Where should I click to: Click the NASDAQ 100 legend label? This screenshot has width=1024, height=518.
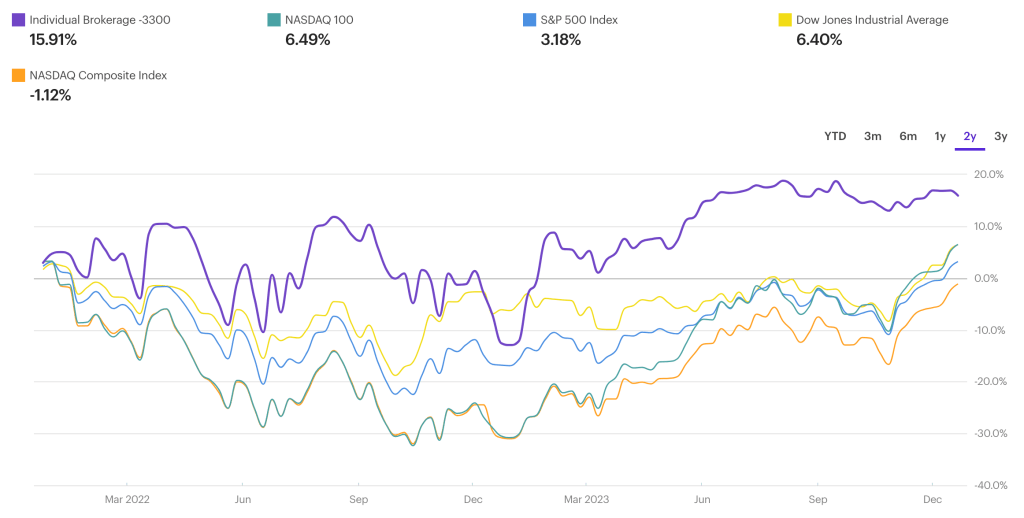(320, 19)
